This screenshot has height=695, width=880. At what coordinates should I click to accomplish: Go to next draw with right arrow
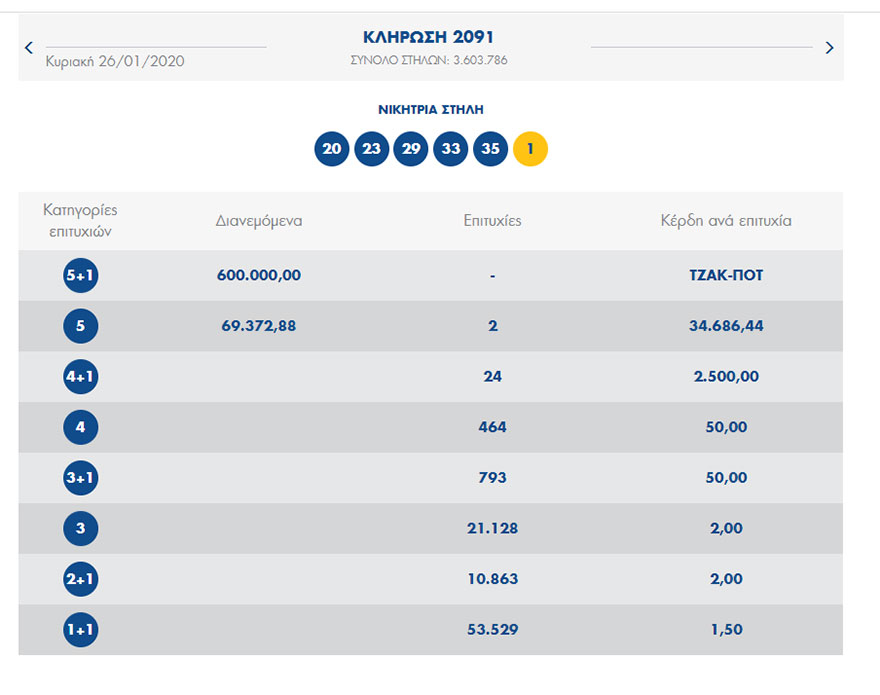tap(829, 47)
